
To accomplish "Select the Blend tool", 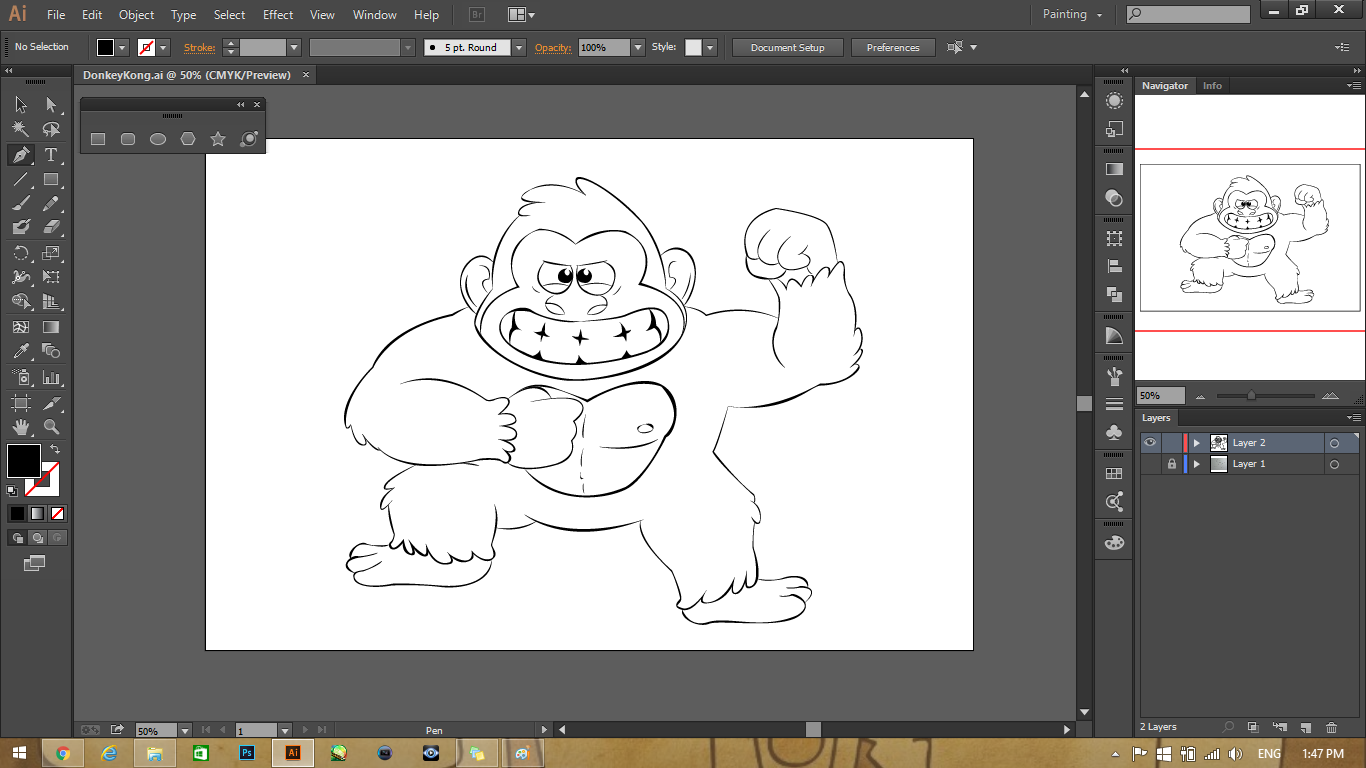I will [51, 351].
